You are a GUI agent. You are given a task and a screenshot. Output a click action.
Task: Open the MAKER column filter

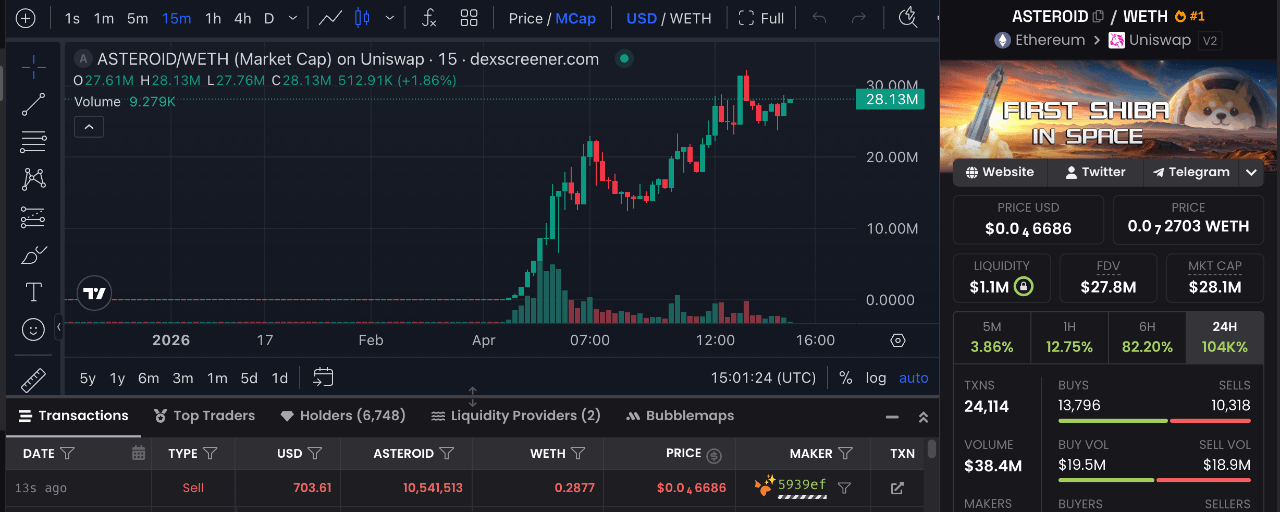tap(845, 453)
